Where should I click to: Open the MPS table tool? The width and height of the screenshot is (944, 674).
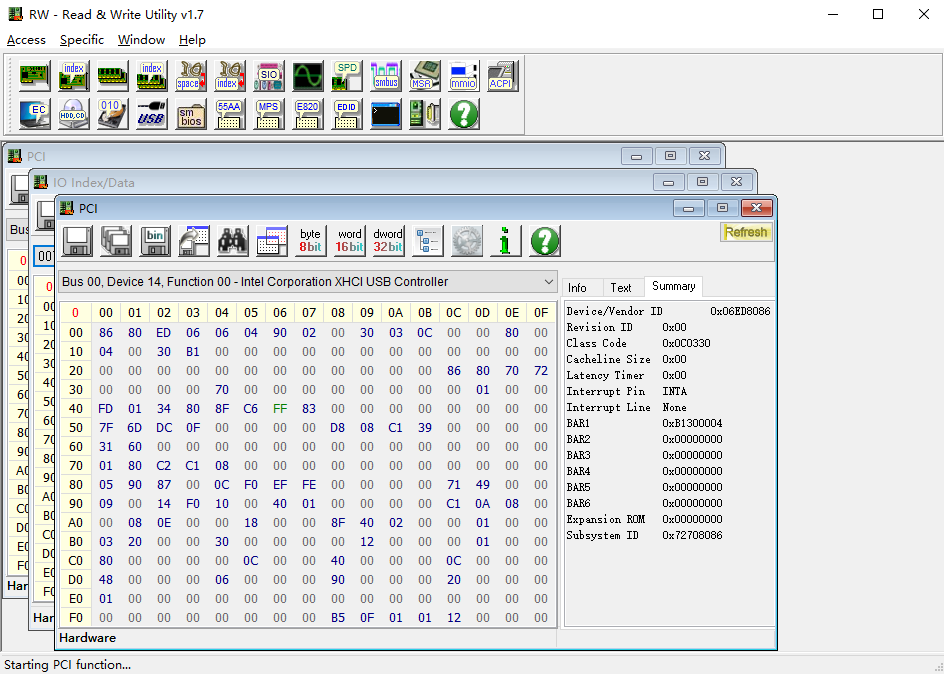click(x=269, y=114)
